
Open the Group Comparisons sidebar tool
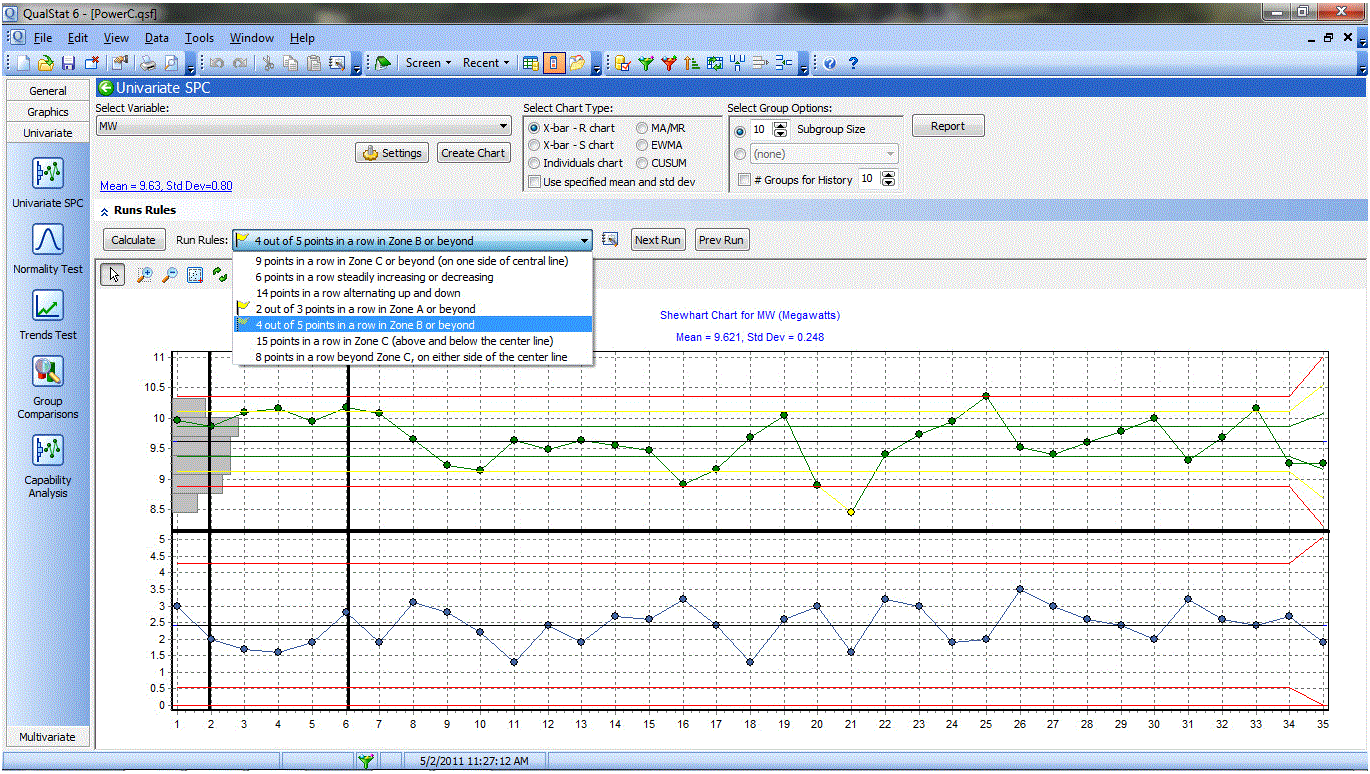click(48, 387)
